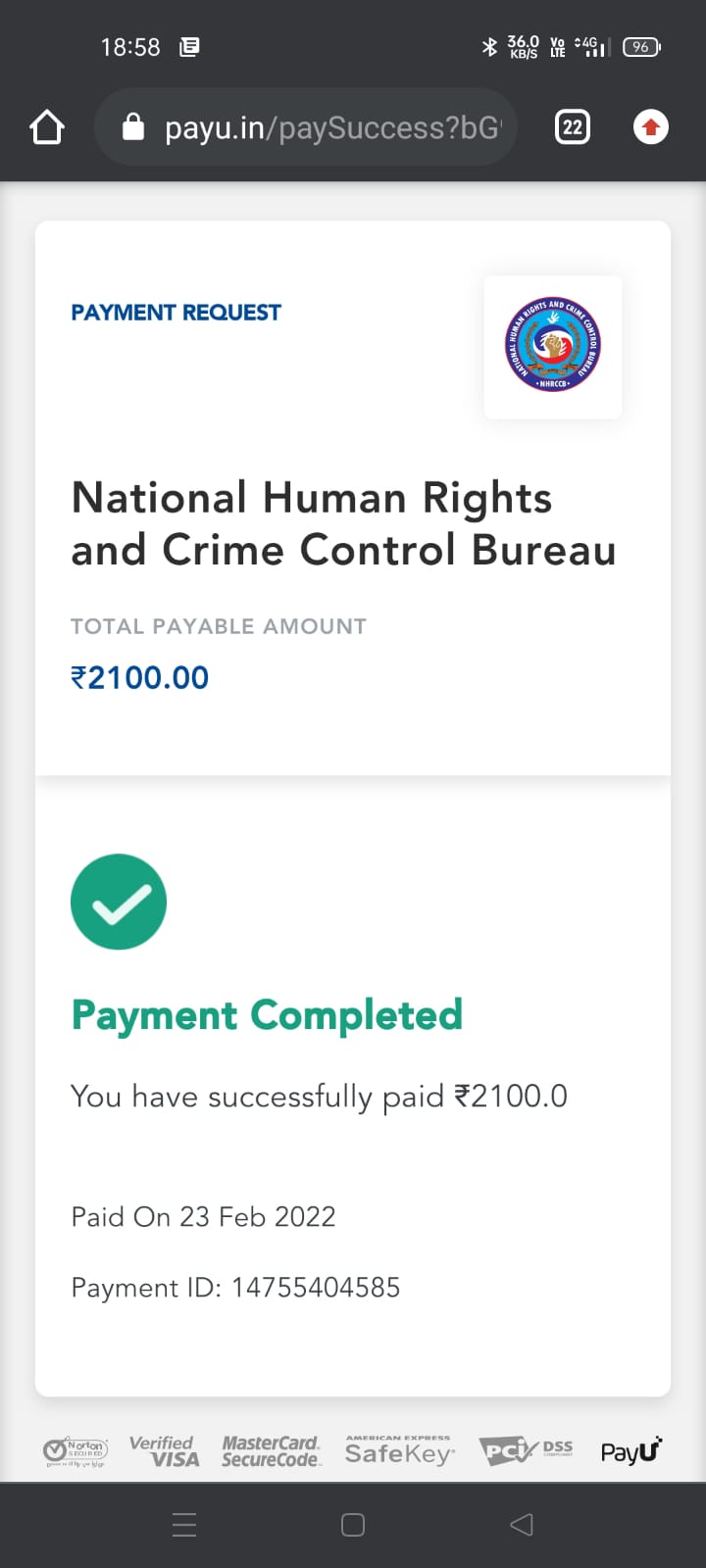Screen dimensions: 706x1568
Task: Tap the American Express SafeKey badge
Action: [x=399, y=1450]
